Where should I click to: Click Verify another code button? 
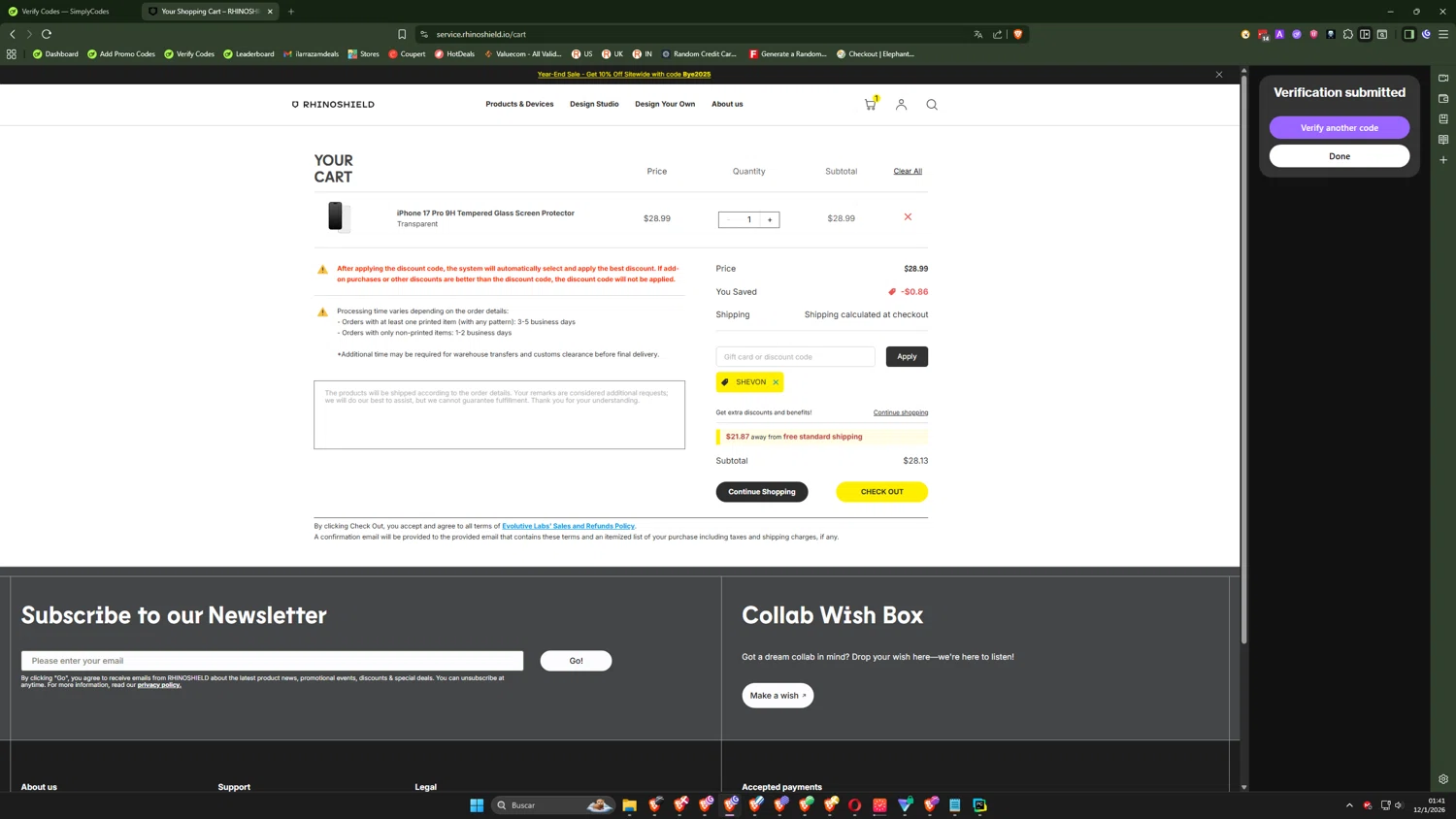[1340, 128]
